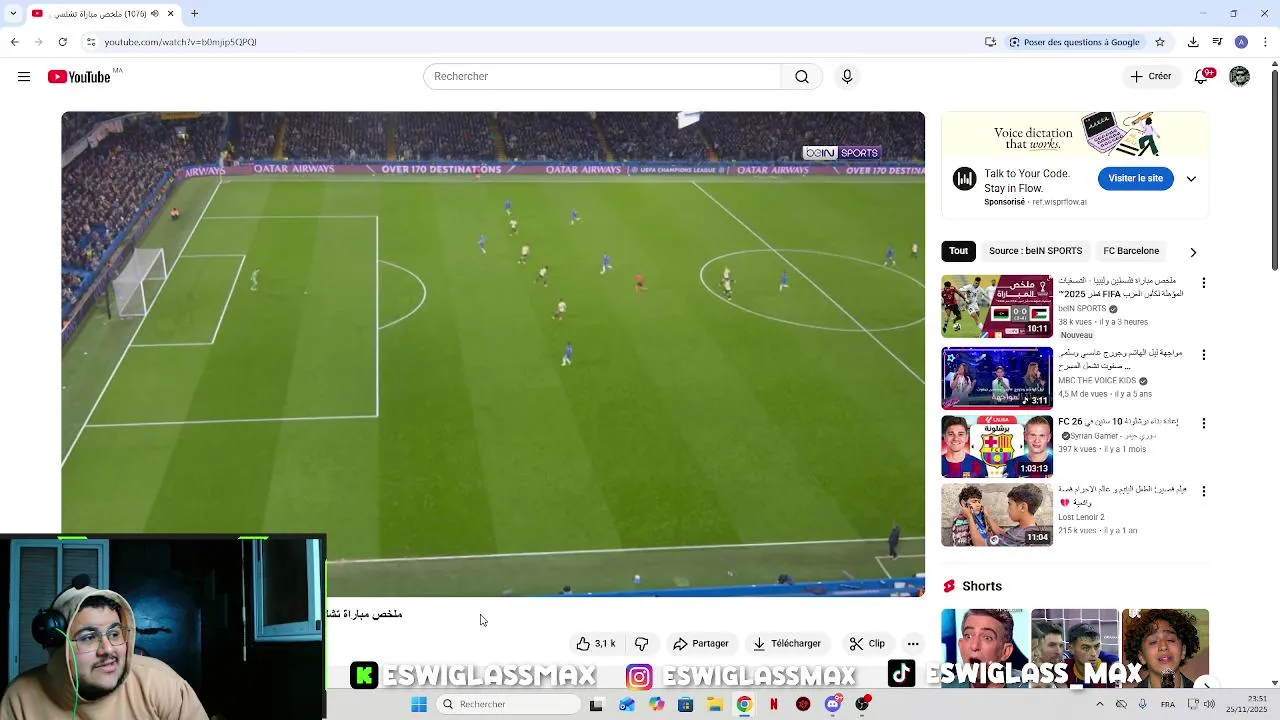
Task: Open the media controls icon in Chrome
Action: 1217,42
